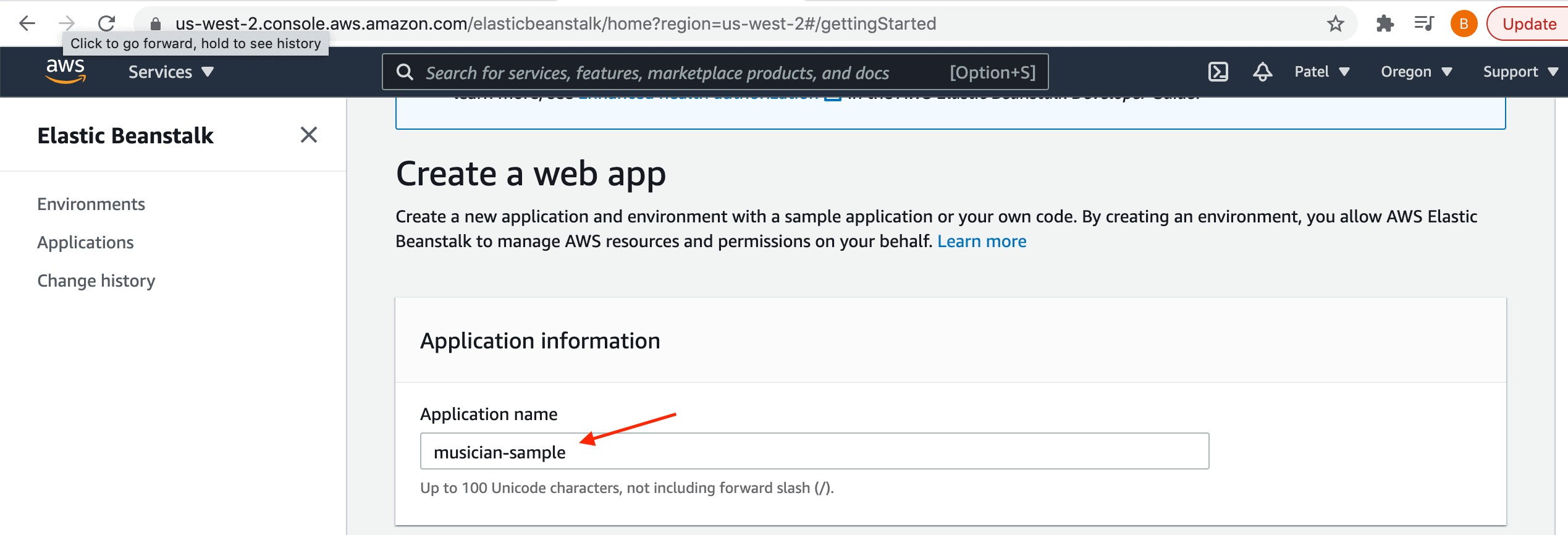The height and width of the screenshot is (535, 1568).
Task: Click the padlock site info icon
Action: click(x=156, y=24)
